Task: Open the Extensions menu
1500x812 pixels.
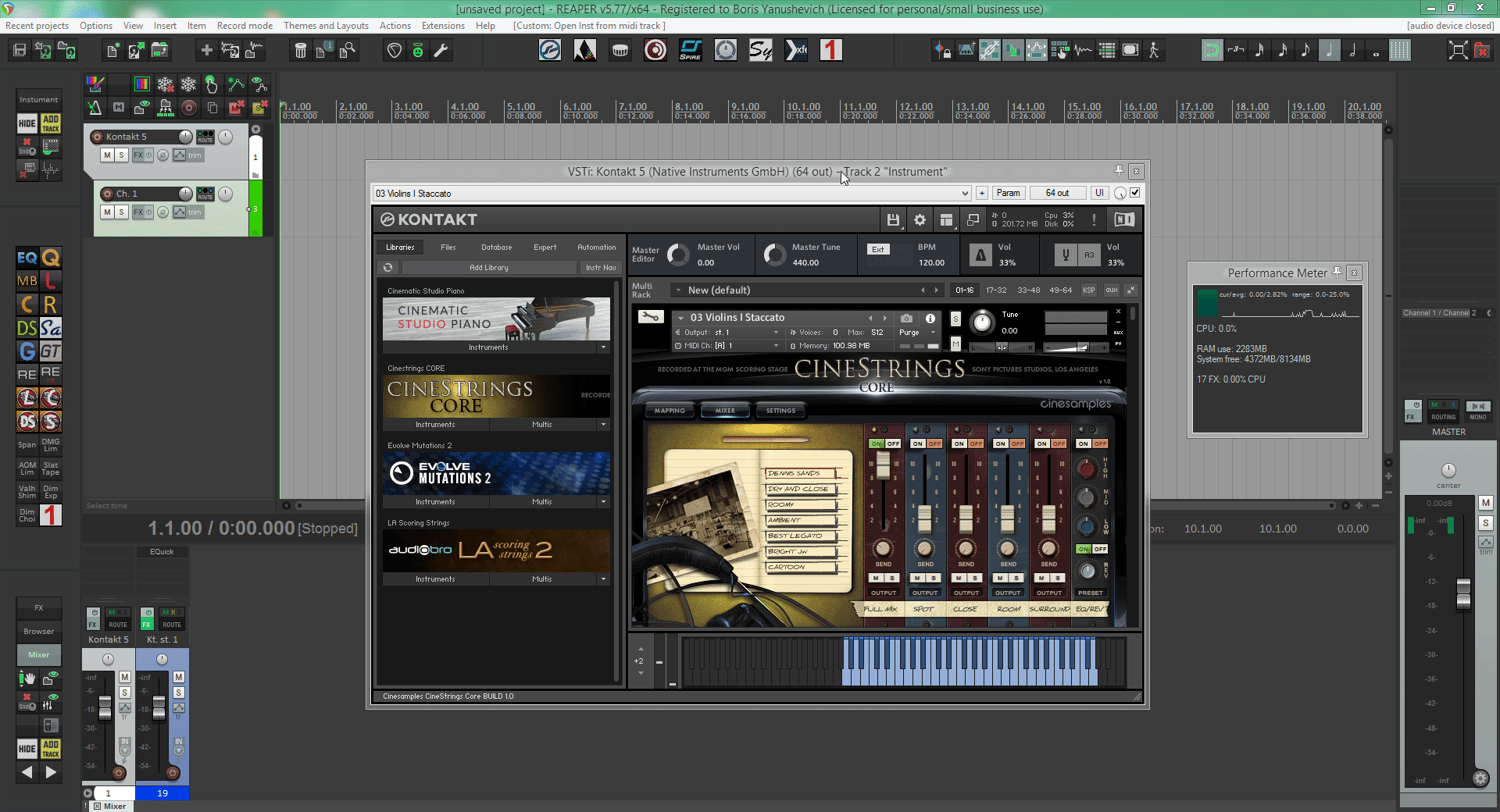Action: coord(442,26)
